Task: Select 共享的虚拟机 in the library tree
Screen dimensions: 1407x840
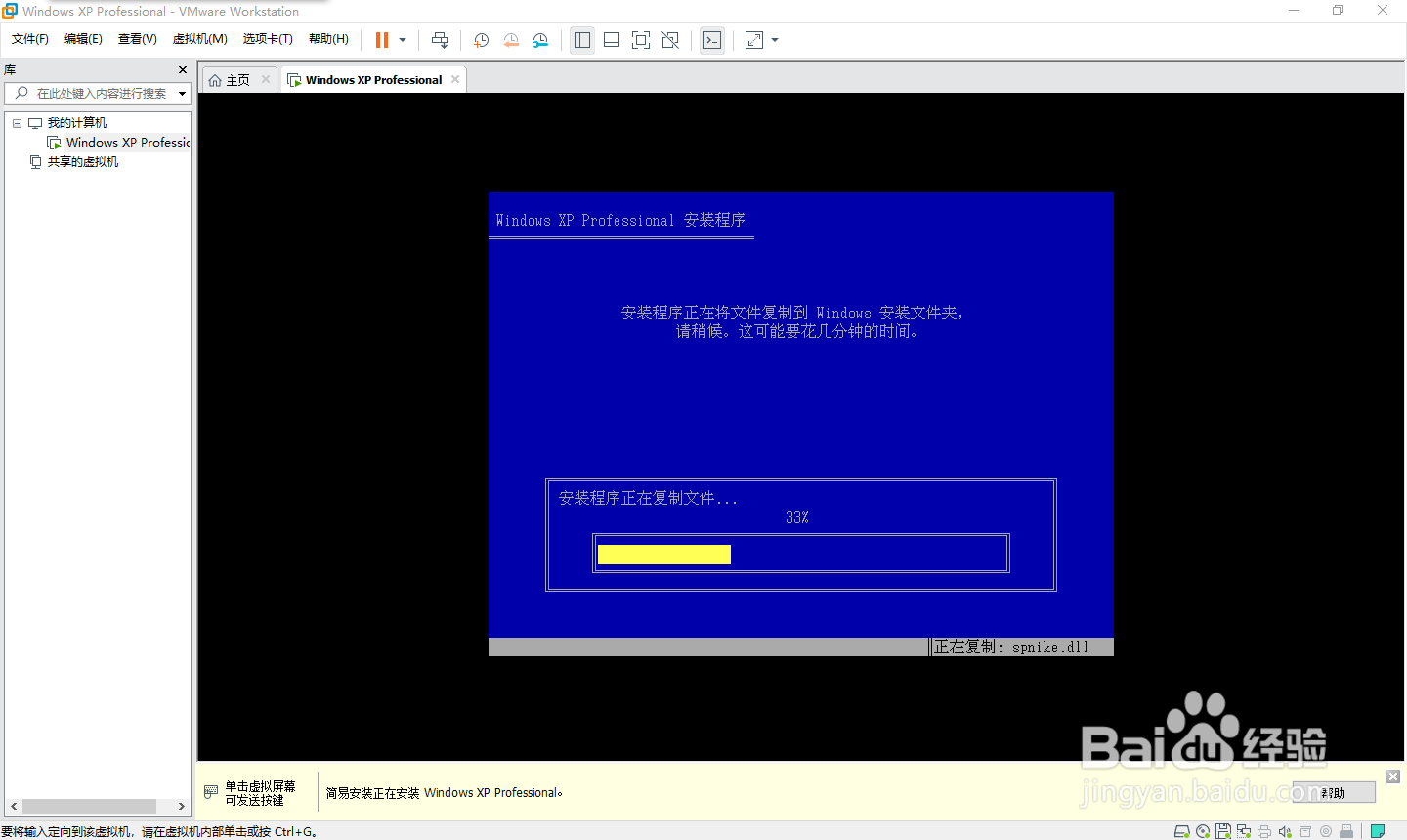Action: [x=83, y=162]
